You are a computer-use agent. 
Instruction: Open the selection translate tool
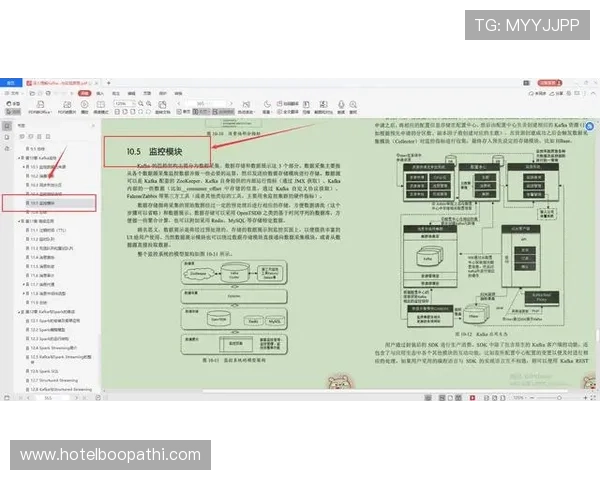(x=287, y=104)
